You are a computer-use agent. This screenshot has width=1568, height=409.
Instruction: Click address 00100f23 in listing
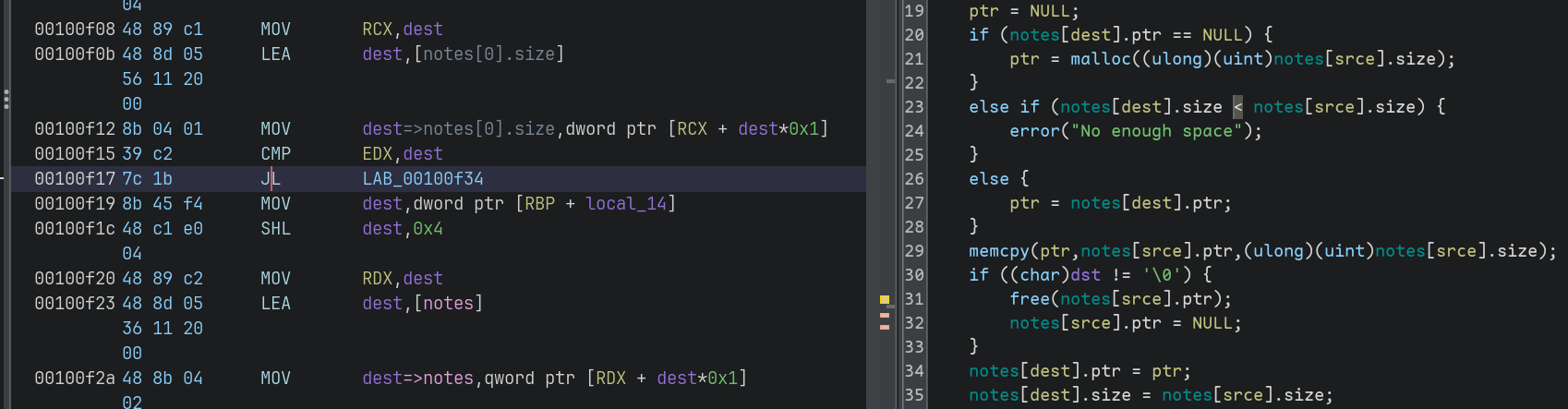[75, 304]
